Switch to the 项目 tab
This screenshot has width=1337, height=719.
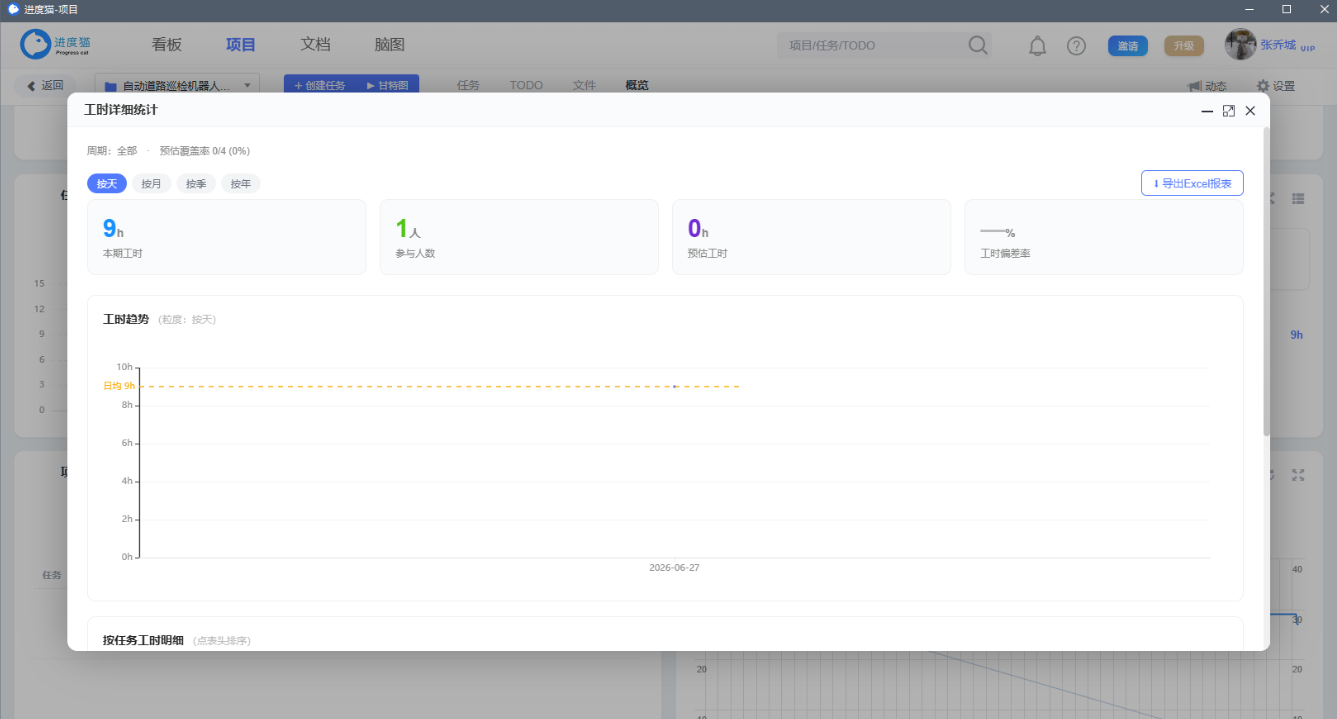pos(241,45)
